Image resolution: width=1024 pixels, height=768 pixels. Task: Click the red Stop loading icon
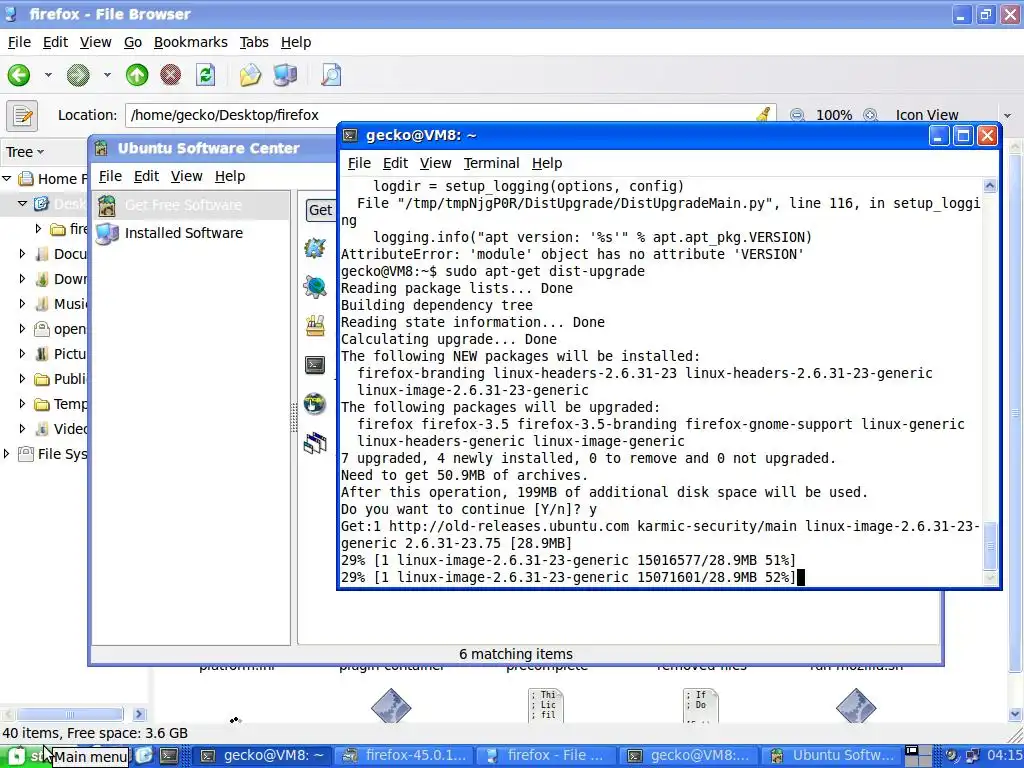pos(170,75)
